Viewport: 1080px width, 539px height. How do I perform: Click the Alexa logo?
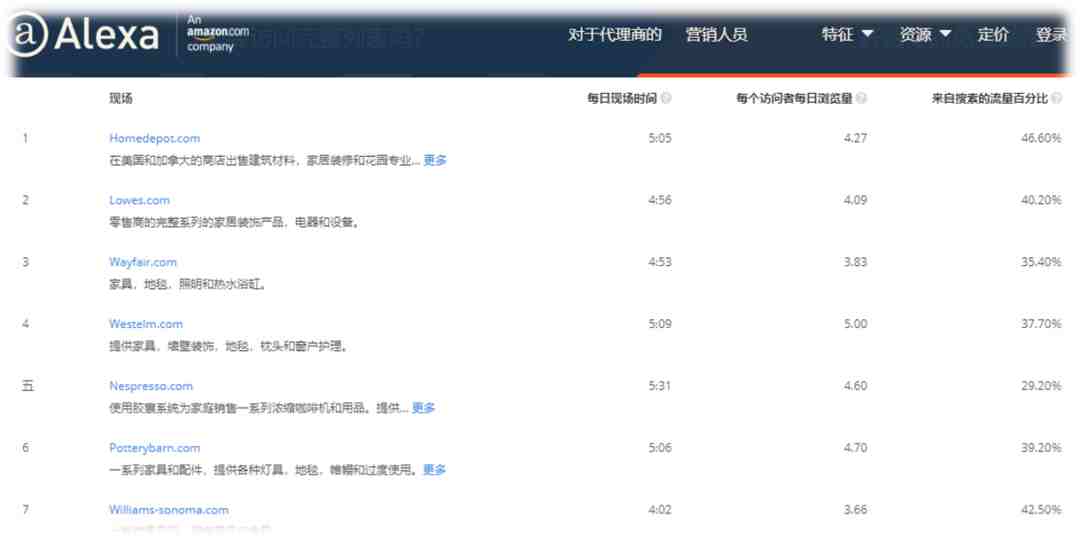click(x=83, y=34)
